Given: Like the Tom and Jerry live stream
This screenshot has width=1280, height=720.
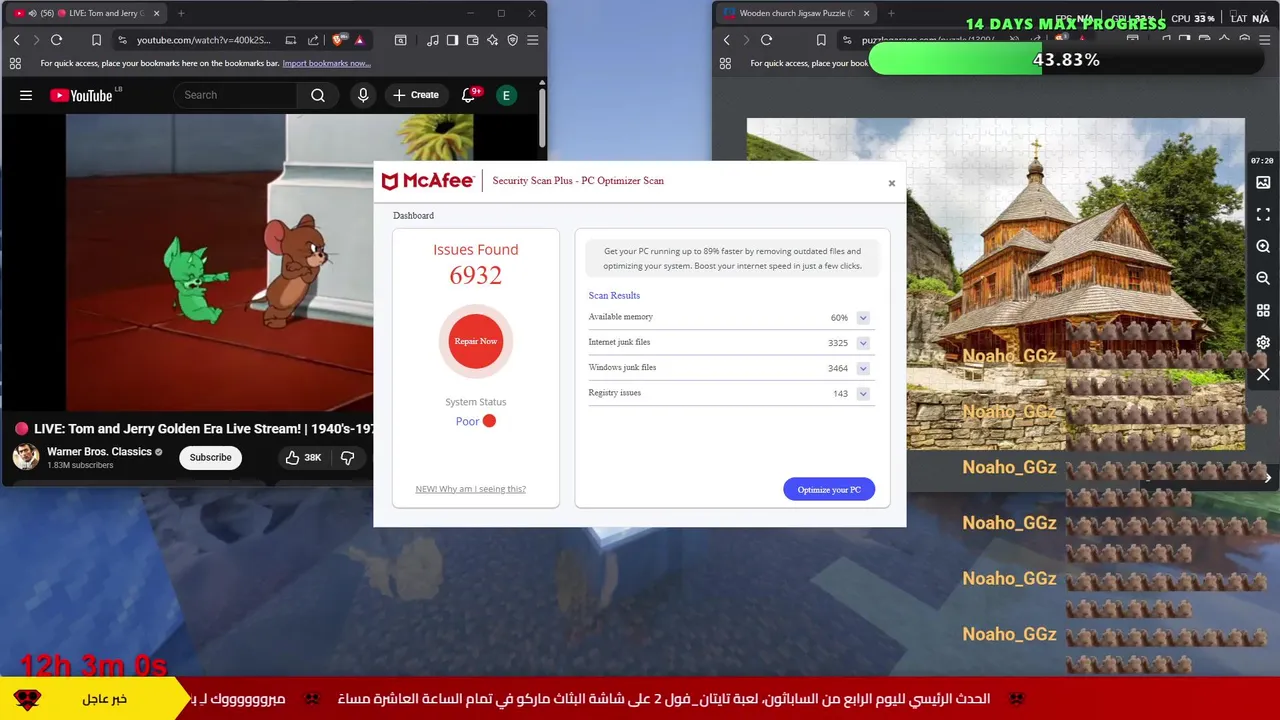Looking at the screenshot, I should (303, 457).
